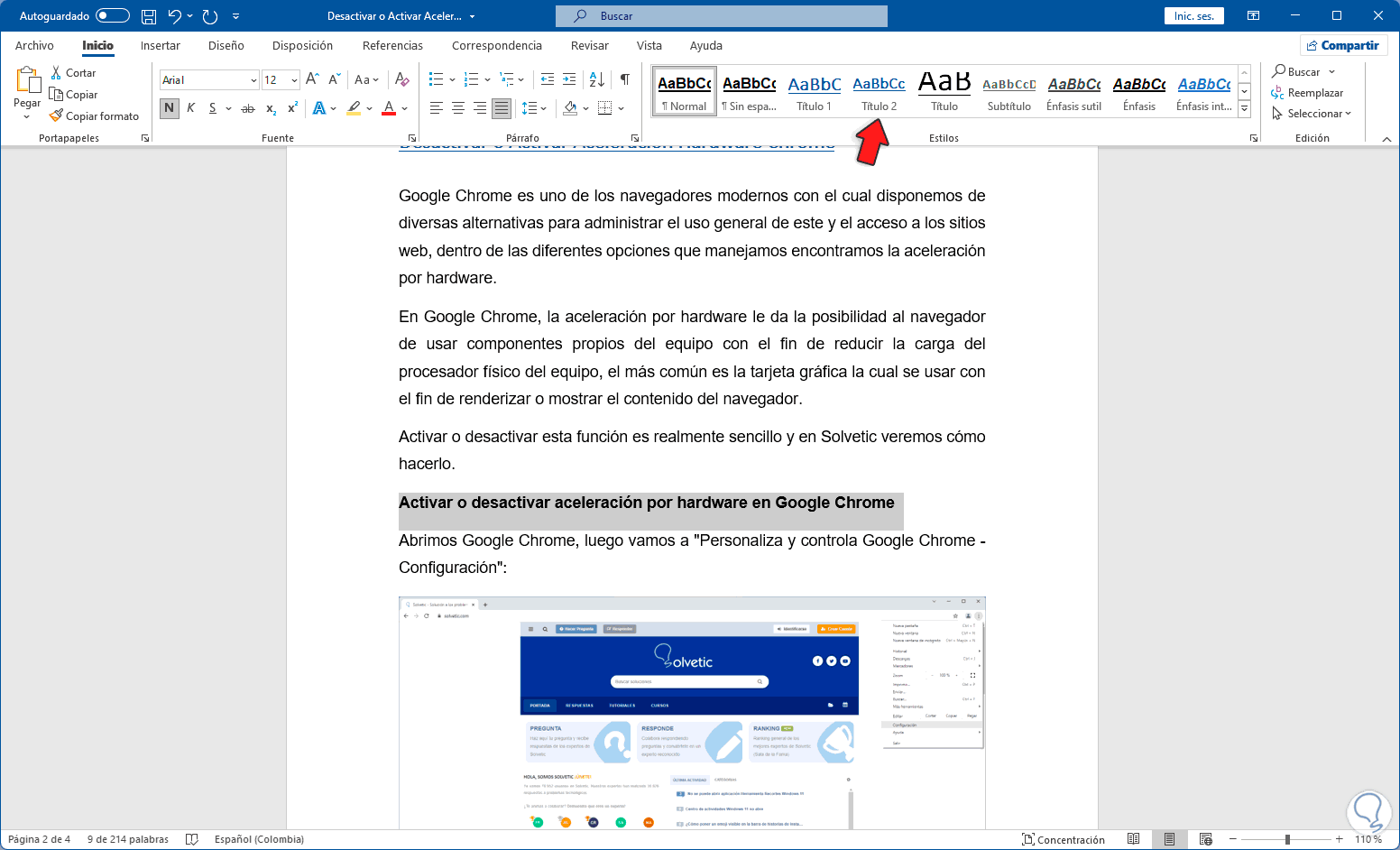This screenshot has height=850, width=1400.
Task: Switch to Web Layout view in status bar
Action: 1205,839
